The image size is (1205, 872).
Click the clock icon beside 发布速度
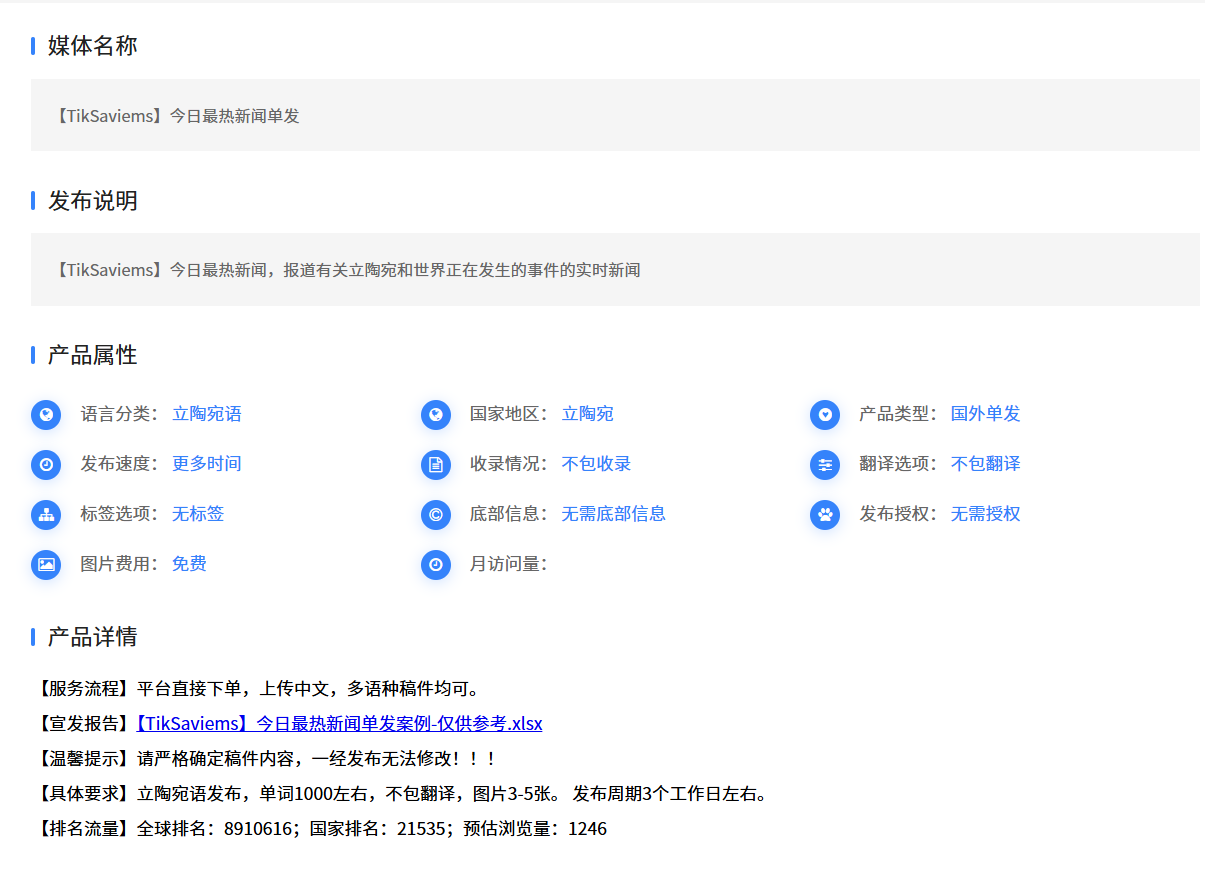[46, 464]
